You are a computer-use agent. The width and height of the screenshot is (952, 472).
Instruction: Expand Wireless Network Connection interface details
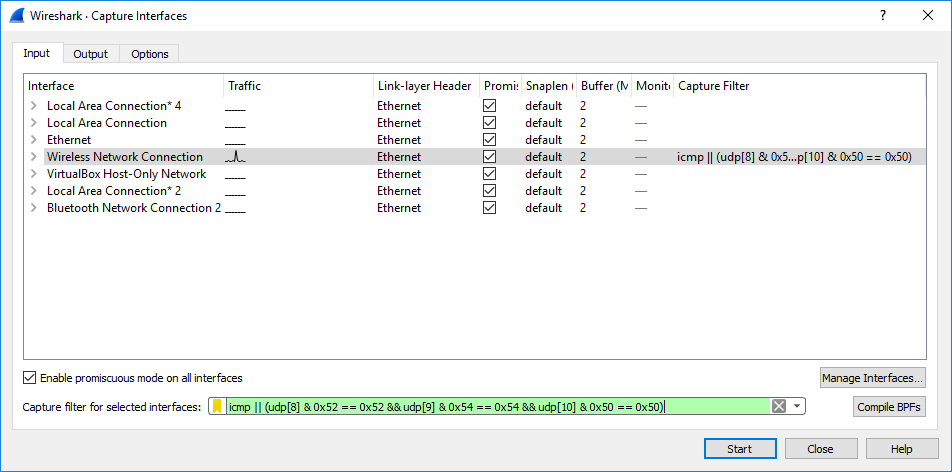(34, 157)
